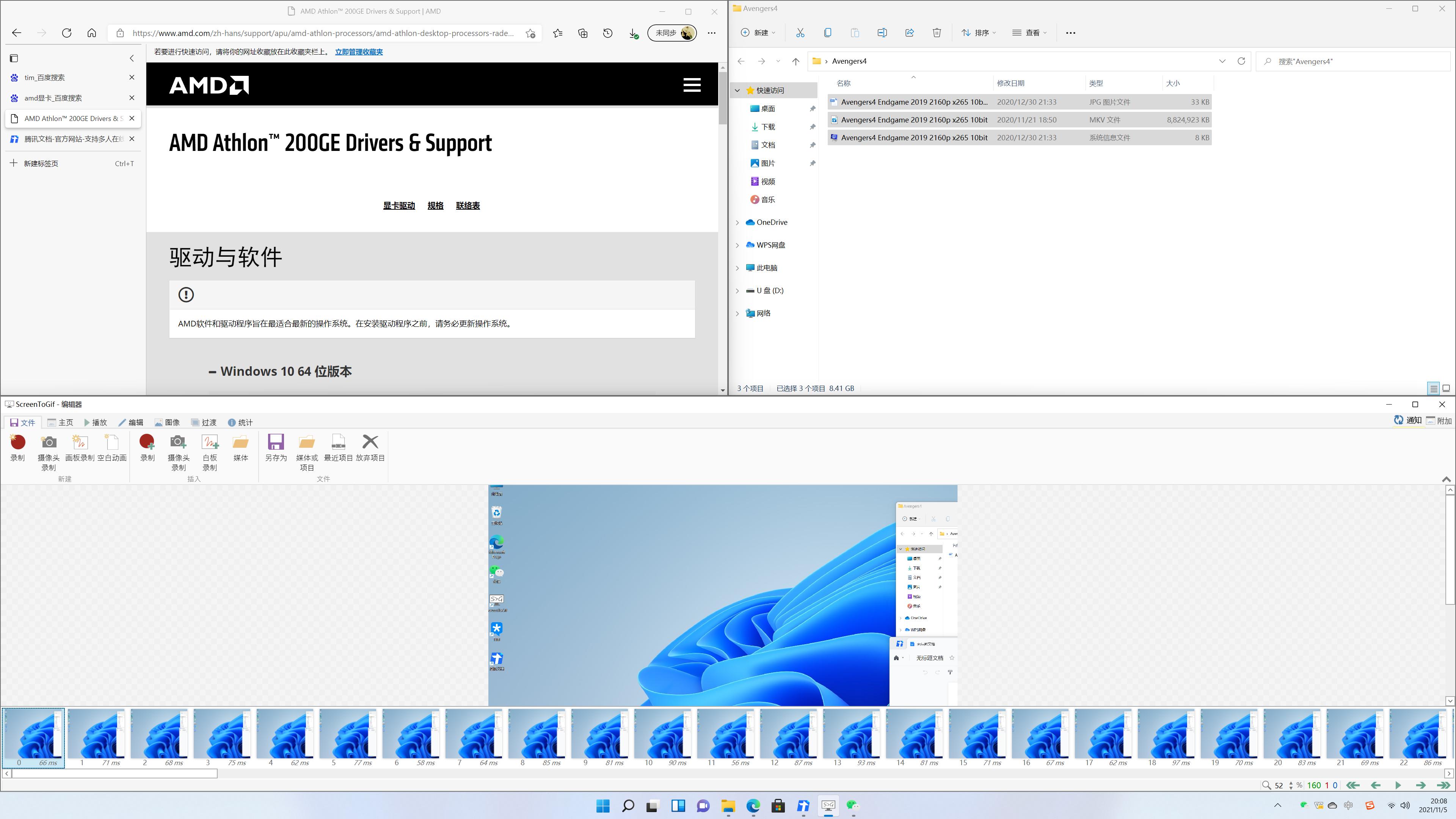
Task: Open the Image ribbon tab
Action: pos(167,422)
